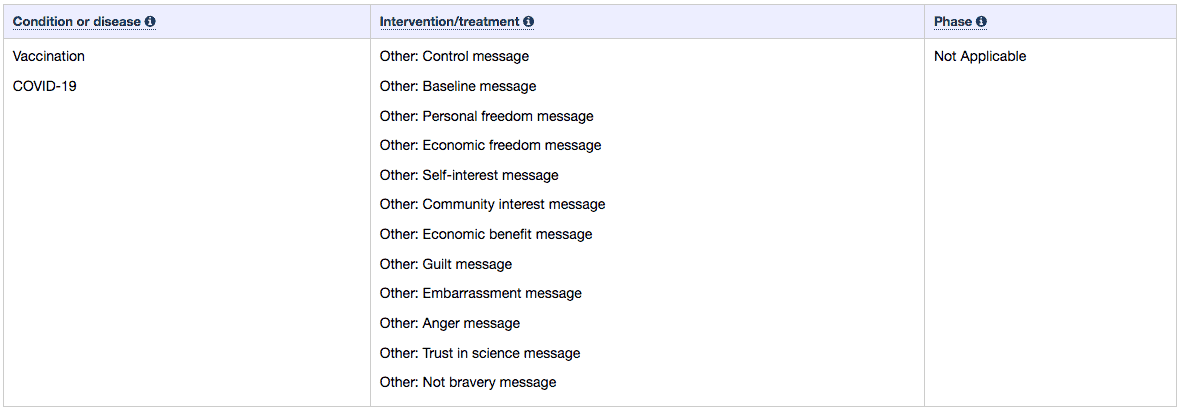1181x412 pixels.
Task: Click Other: Economic benefit message
Action: coord(486,234)
